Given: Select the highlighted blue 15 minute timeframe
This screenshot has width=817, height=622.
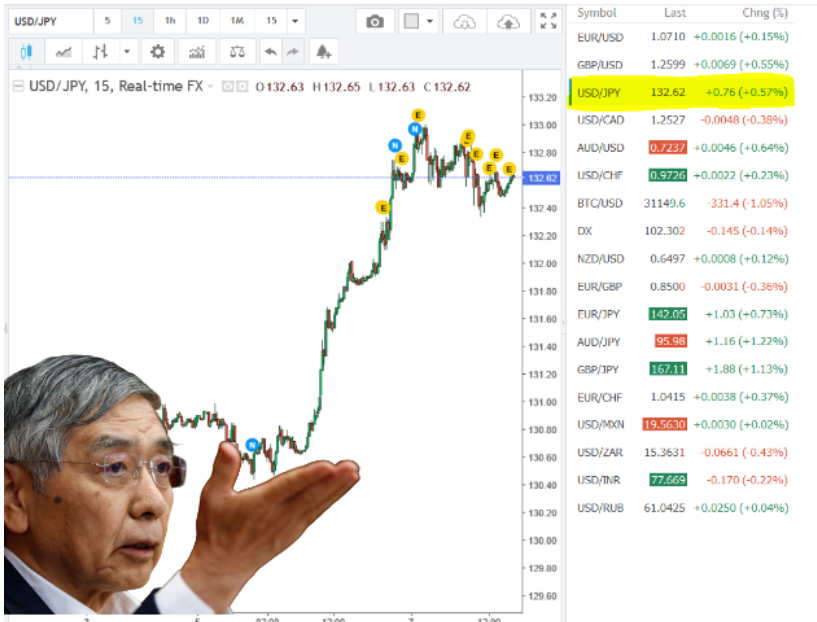Looking at the screenshot, I should click(138, 21).
